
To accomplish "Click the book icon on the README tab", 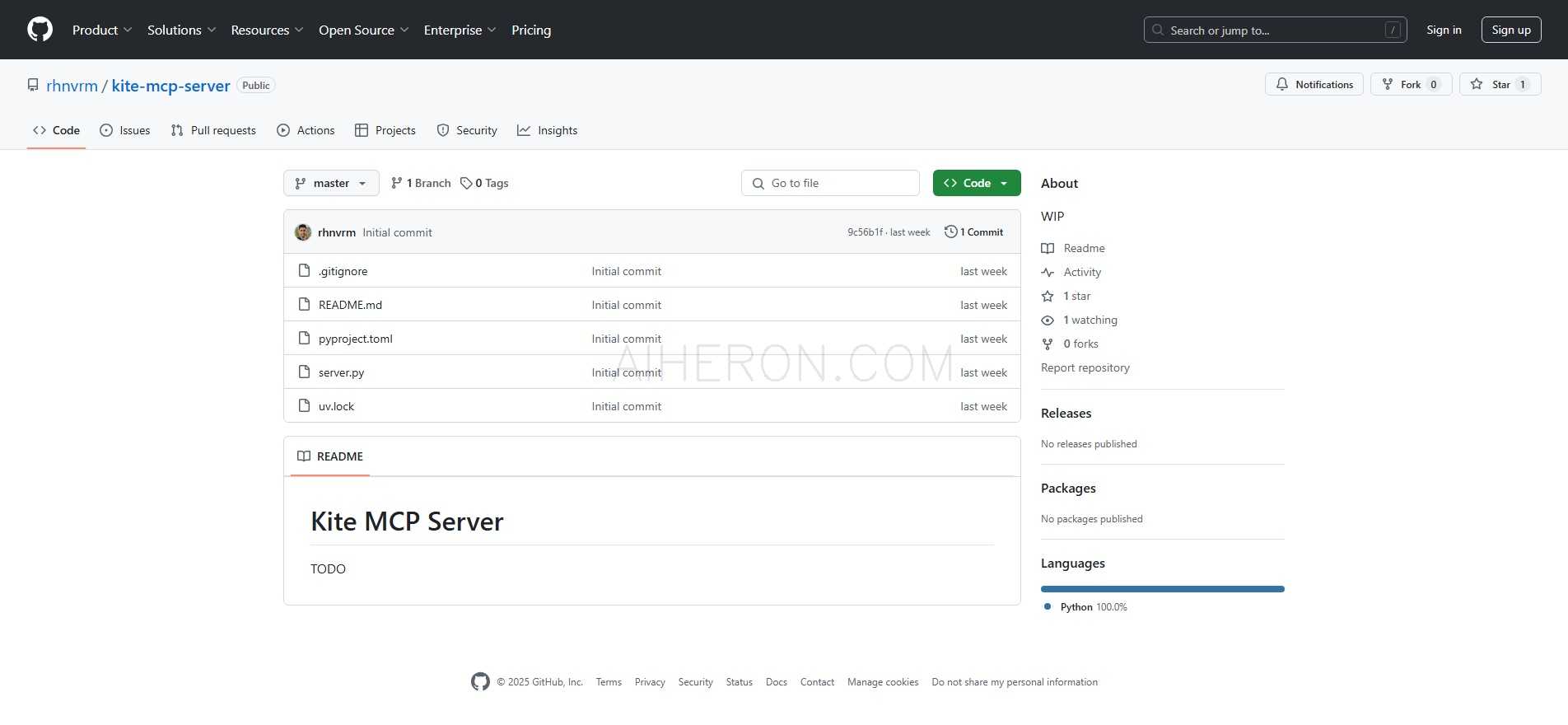I will [304, 456].
